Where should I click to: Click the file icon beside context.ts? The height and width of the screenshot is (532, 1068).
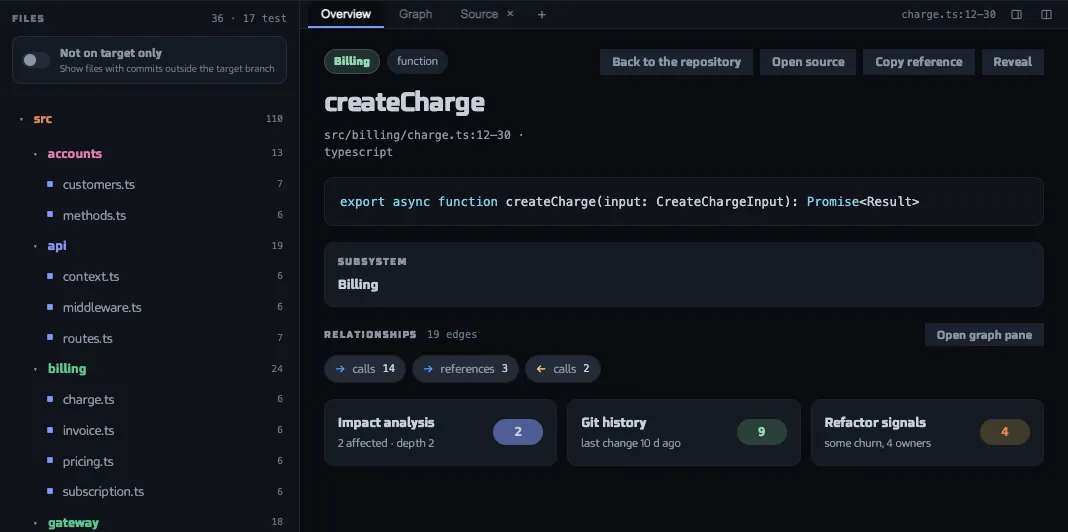click(x=50, y=276)
